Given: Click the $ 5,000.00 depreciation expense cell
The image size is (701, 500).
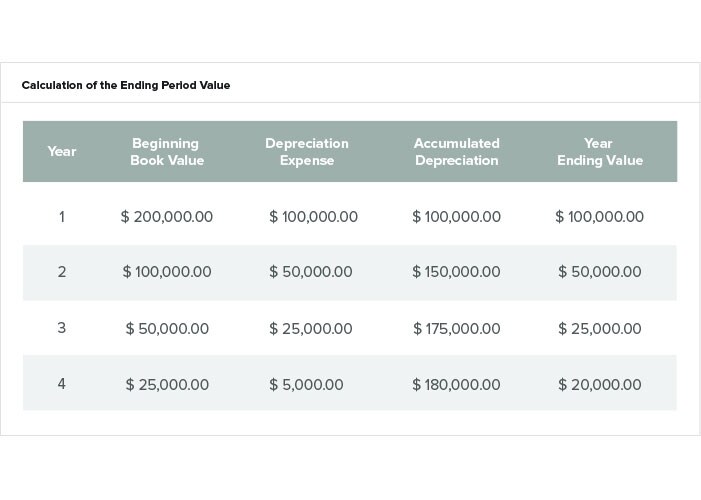Looking at the screenshot, I should click(306, 385).
